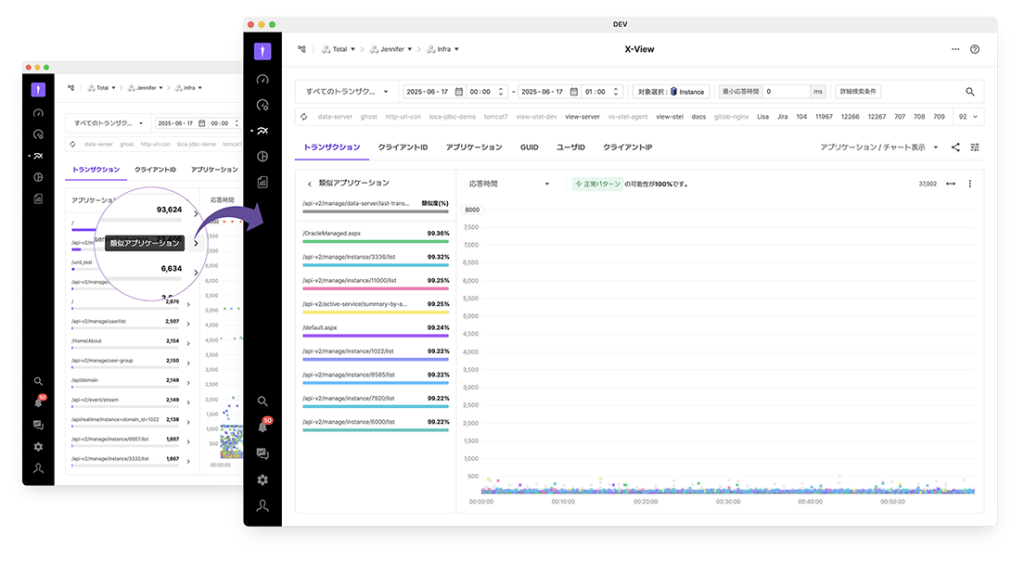Image resolution: width=1024 pixels, height=561 pixels.
Task: Open the filter settings sliders icon
Action: tap(975, 147)
